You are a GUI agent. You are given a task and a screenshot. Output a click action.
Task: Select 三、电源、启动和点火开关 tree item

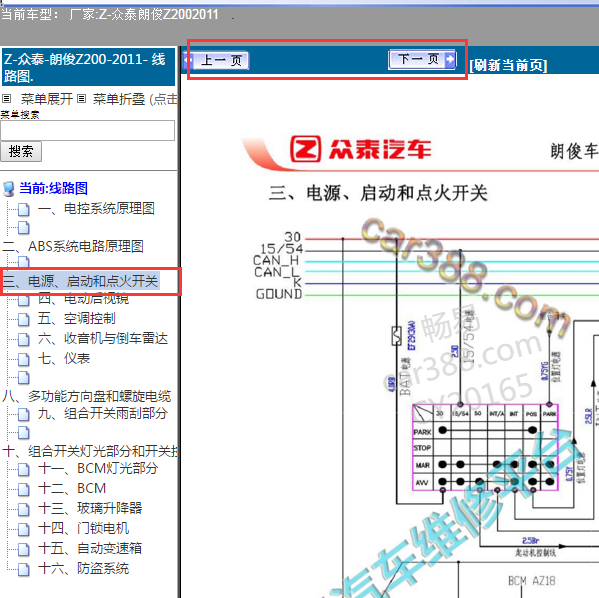coord(81,281)
